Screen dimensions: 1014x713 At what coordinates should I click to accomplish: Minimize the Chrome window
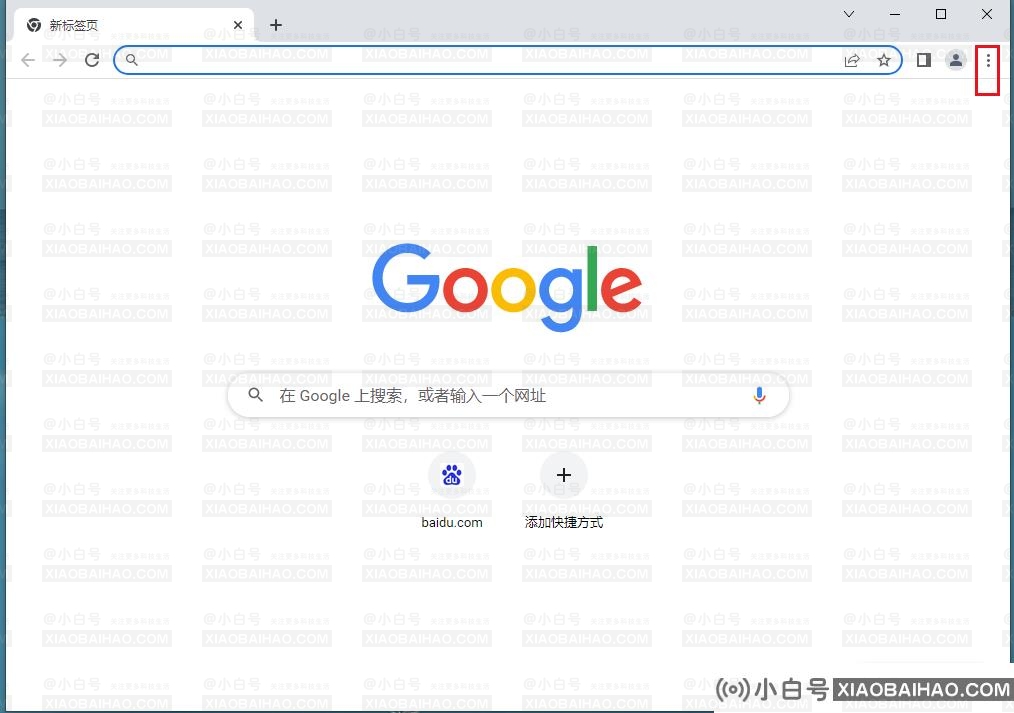point(895,14)
